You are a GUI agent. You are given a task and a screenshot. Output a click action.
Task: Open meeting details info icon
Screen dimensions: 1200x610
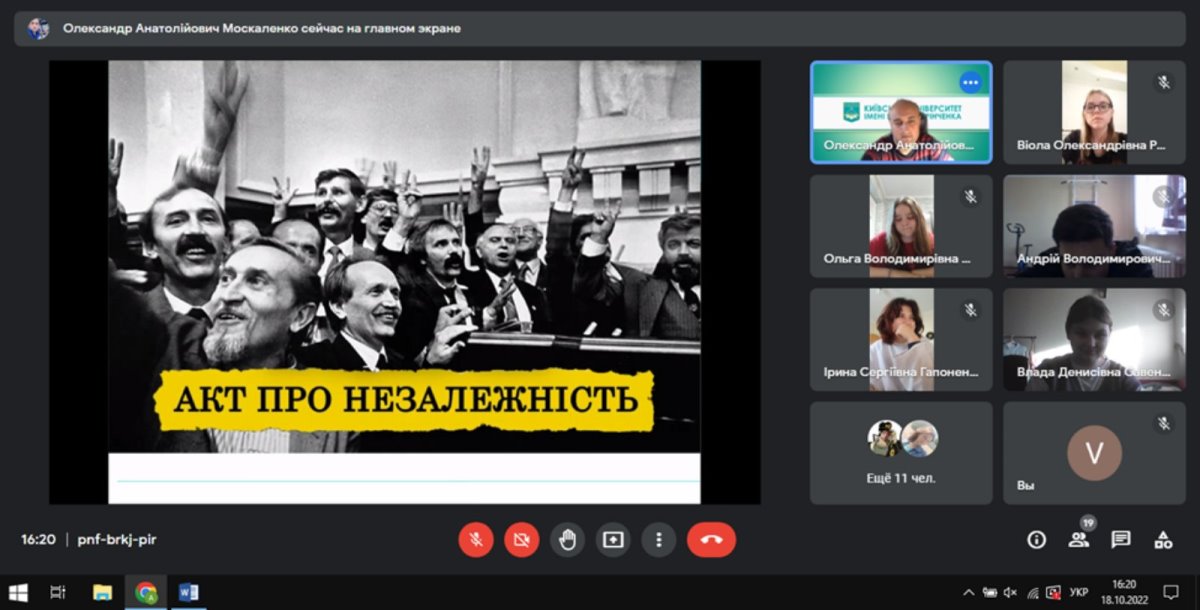pos(1037,540)
